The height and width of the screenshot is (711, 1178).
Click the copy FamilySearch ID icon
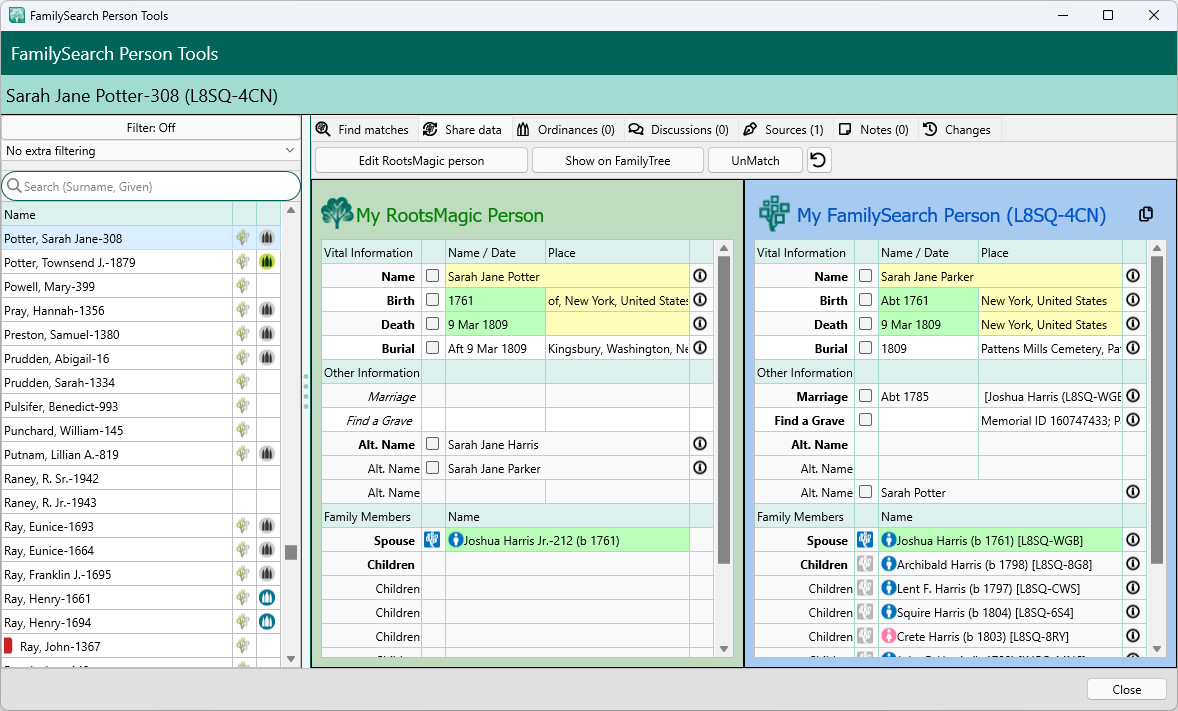click(1146, 215)
